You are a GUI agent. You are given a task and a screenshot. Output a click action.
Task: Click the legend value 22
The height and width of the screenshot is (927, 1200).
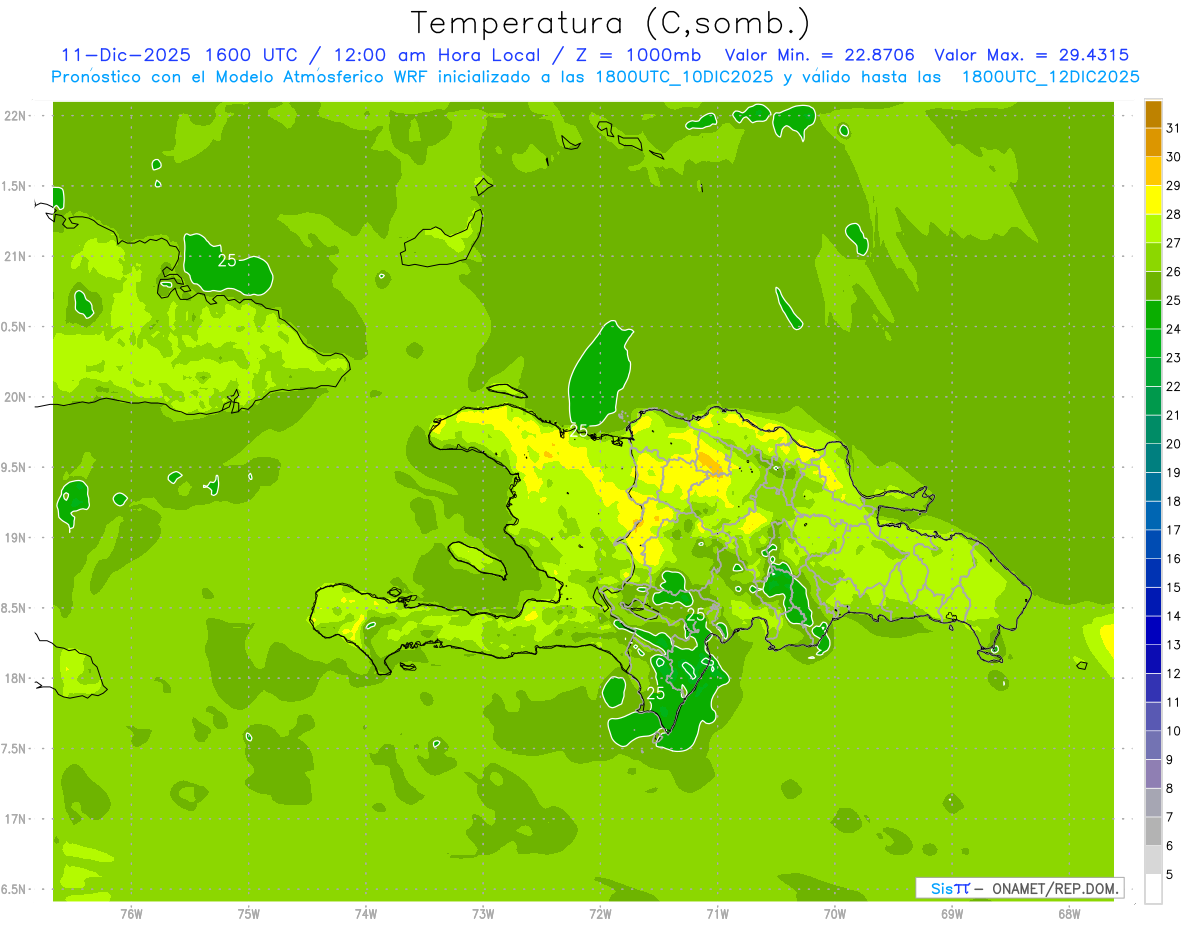pos(1174,387)
